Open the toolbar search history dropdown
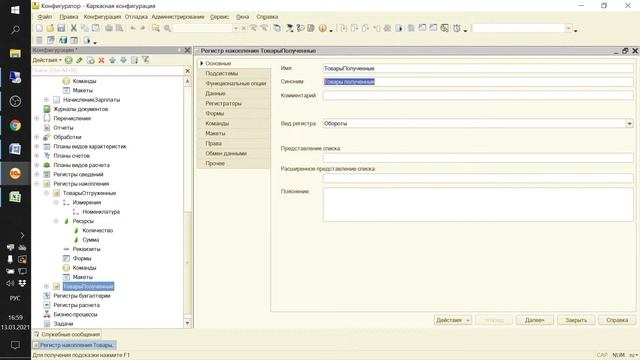The width and height of the screenshot is (640, 360). click(x=235, y=28)
